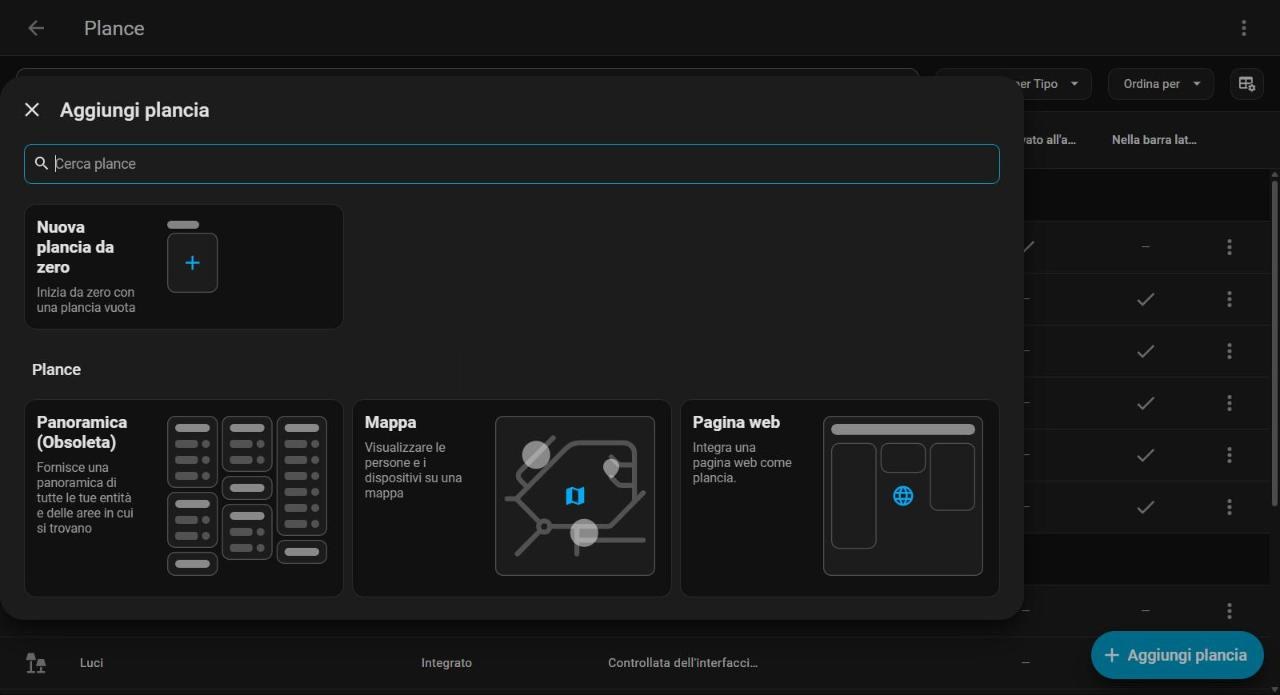Choose the Mappa dashboard card
This screenshot has width=1280, height=695.
(x=512, y=498)
